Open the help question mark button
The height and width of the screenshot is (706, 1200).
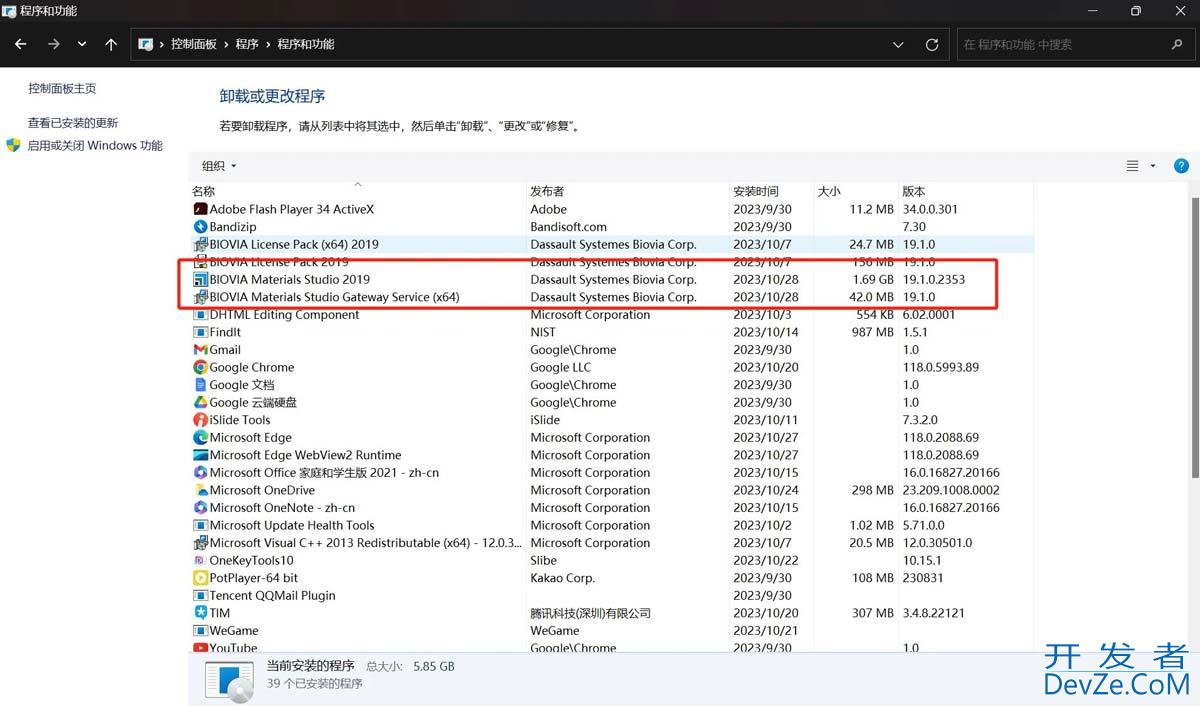[1181, 166]
